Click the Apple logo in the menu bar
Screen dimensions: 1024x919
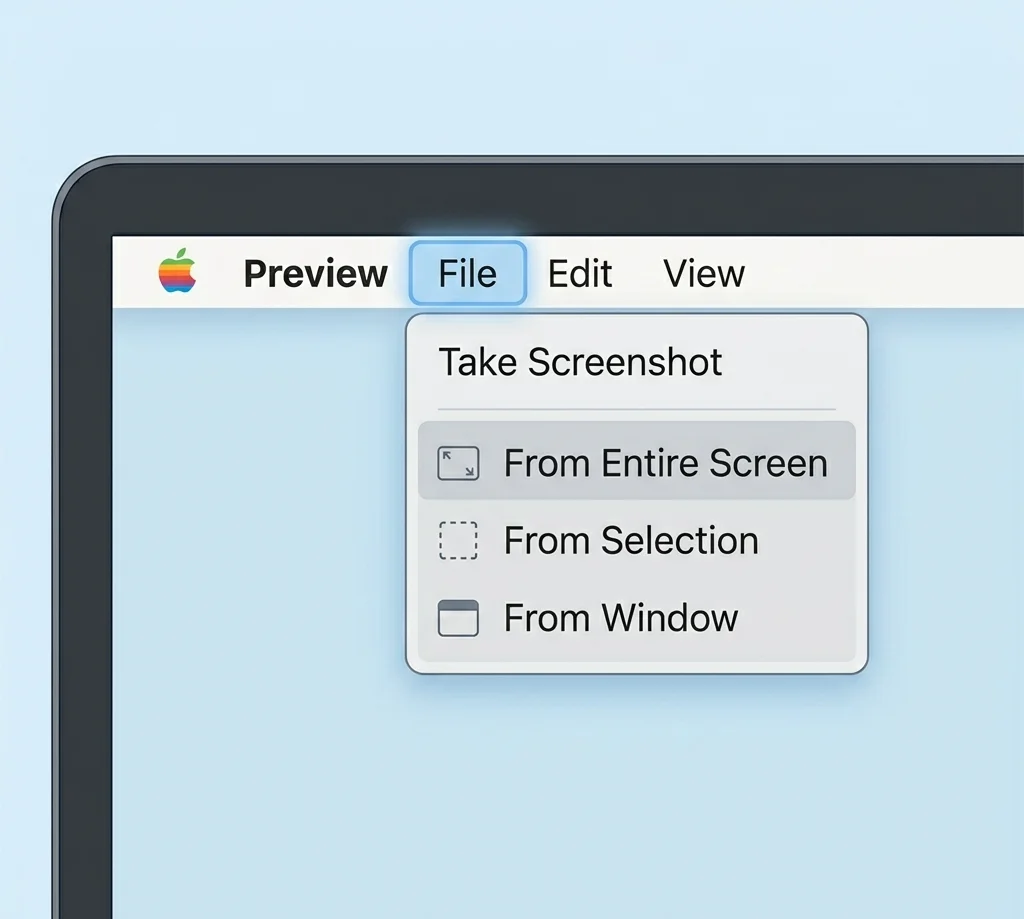(x=176, y=270)
